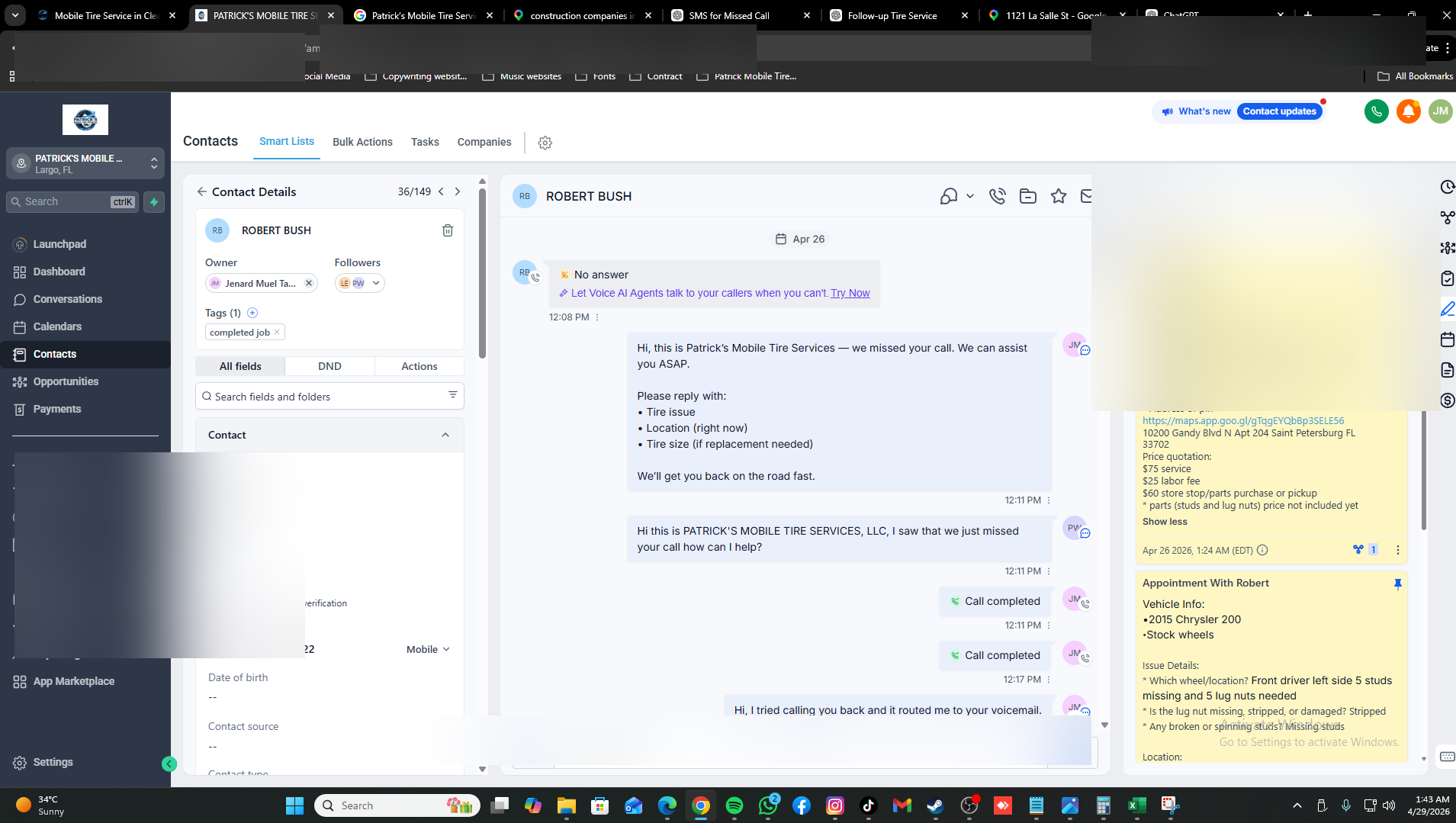Go back from Contact Details
The width and height of the screenshot is (1456, 823).
click(201, 192)
